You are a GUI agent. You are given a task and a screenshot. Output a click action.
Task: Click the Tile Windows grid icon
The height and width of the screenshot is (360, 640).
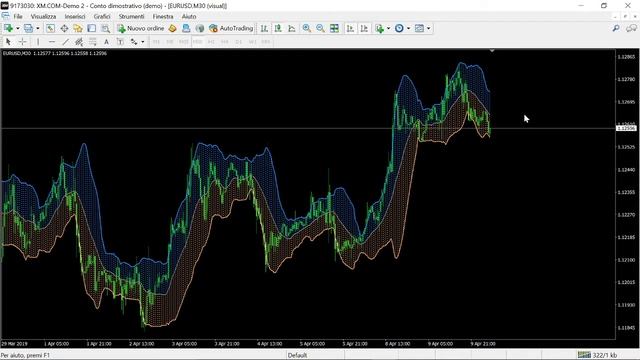[x=334, y=28]
